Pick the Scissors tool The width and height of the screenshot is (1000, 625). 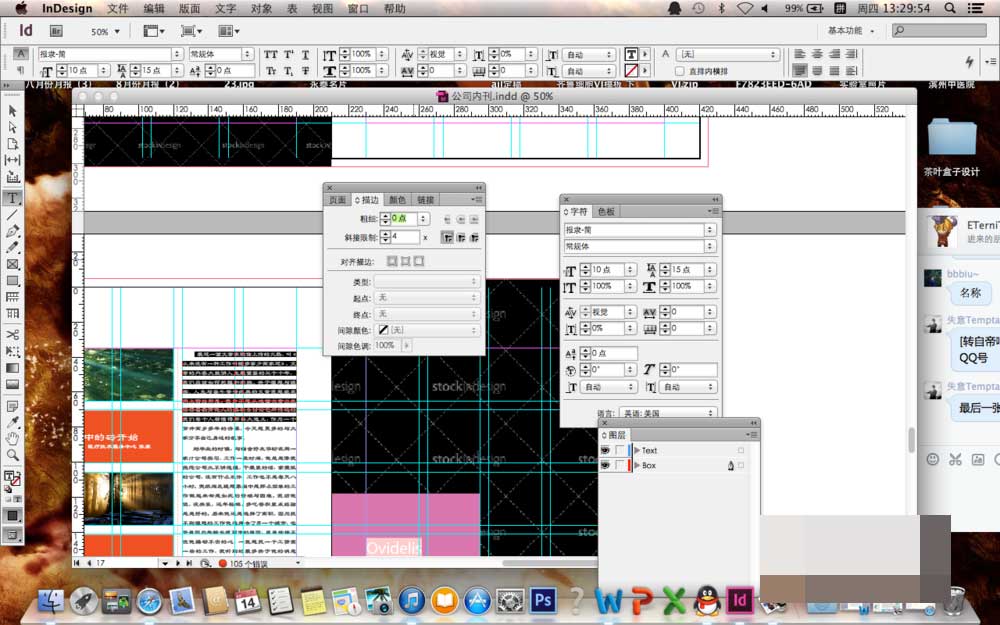point(13,334)
